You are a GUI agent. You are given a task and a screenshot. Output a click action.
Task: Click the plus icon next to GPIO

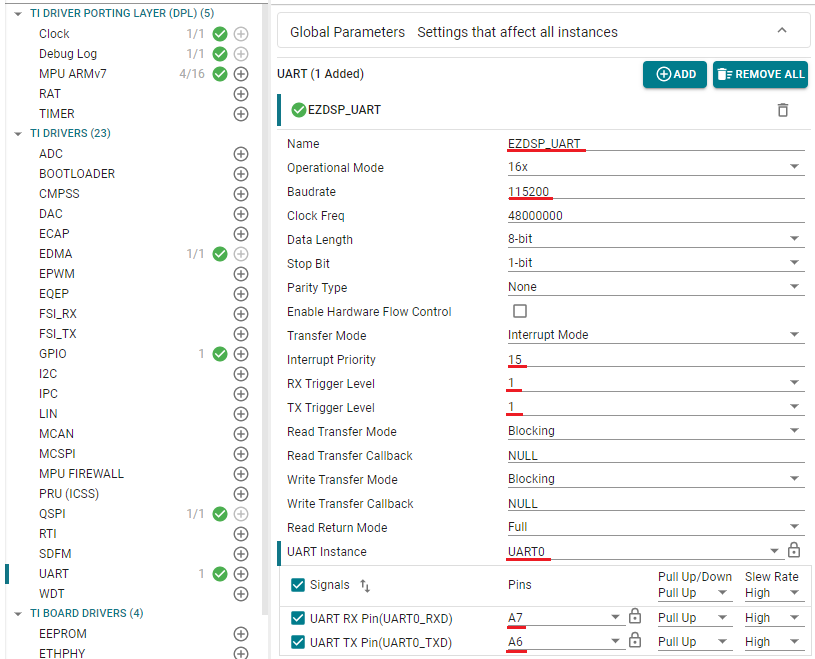[240, 354]
